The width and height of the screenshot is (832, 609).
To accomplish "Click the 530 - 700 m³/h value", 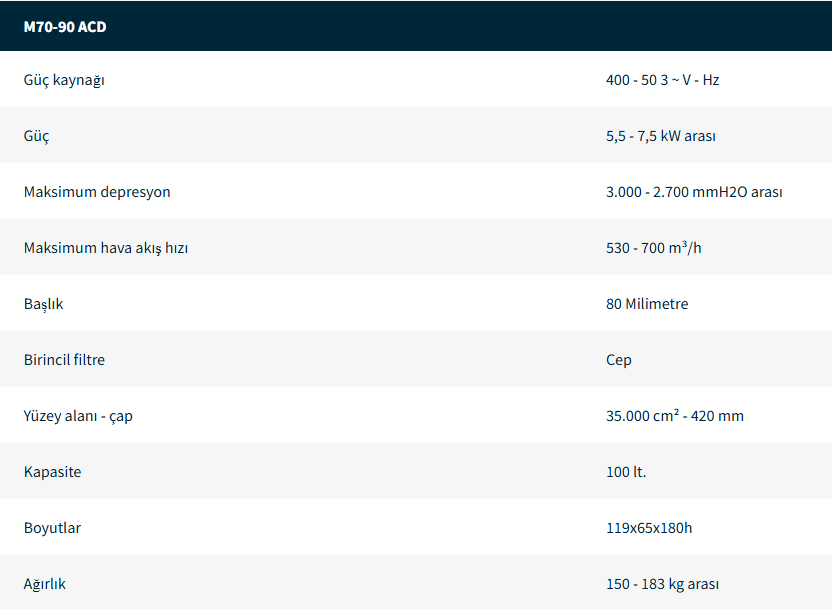I will (653, 248).
